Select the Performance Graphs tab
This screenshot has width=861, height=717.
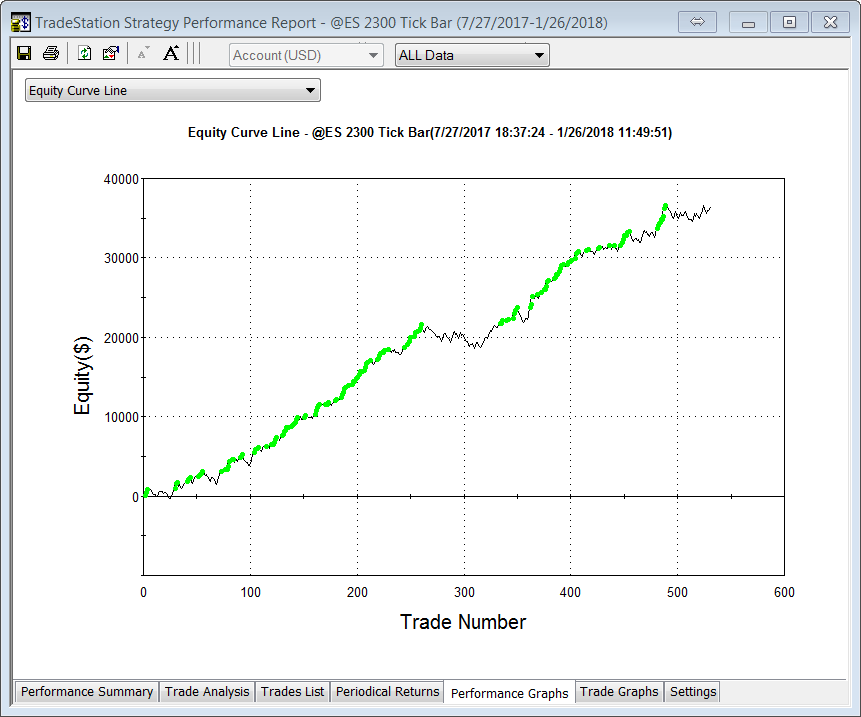pos(509,693)
